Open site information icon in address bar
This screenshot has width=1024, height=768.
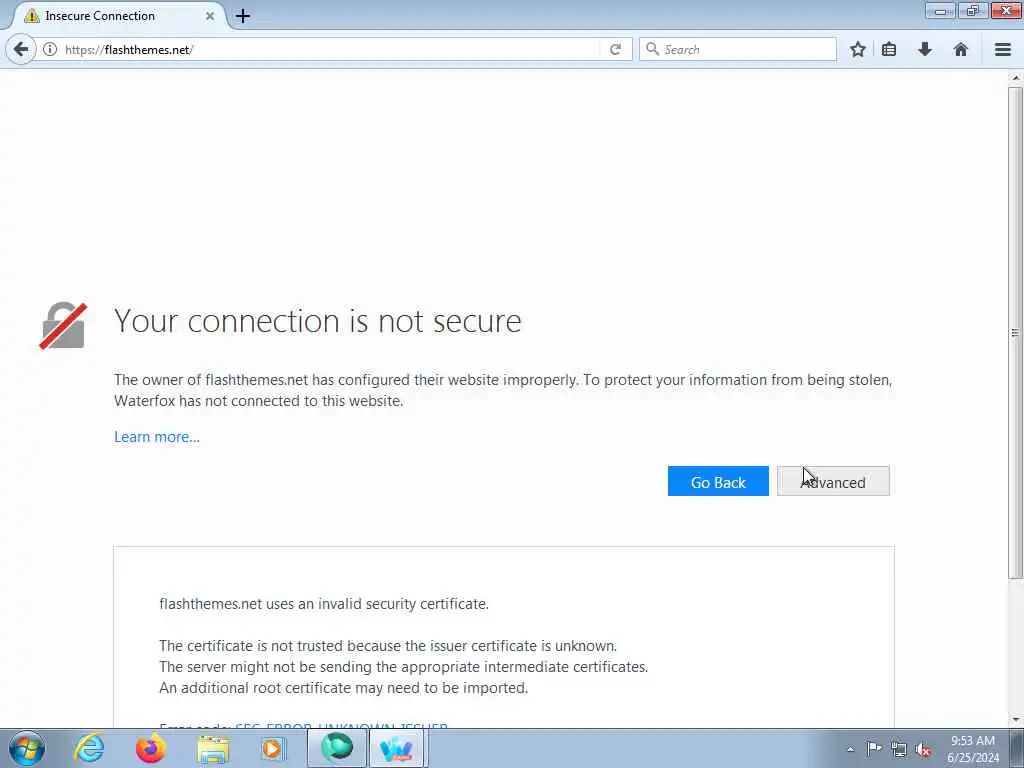(50, 49)
